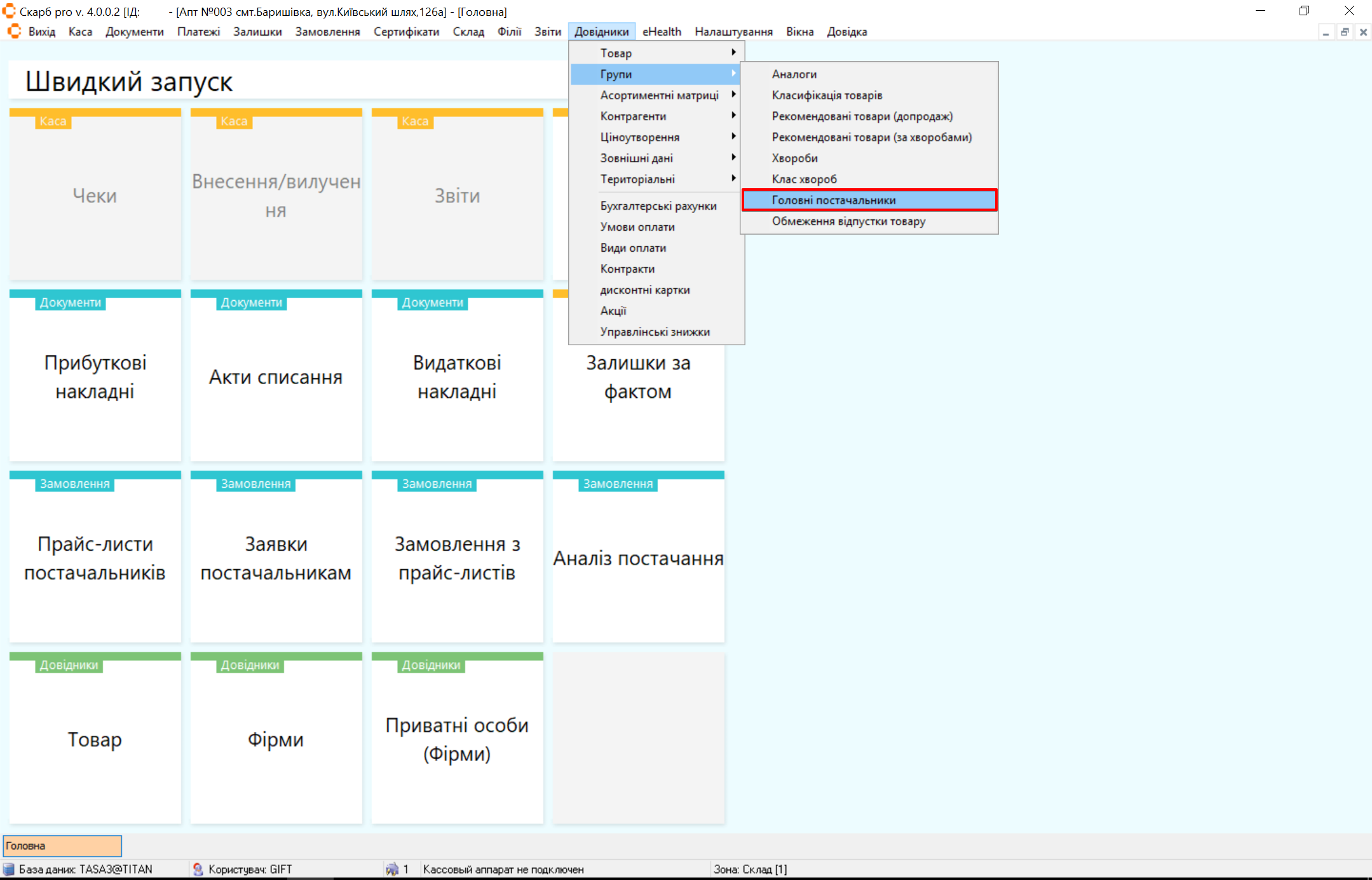Launch the Аналіз постачання tile

click(x=638, y=558)
